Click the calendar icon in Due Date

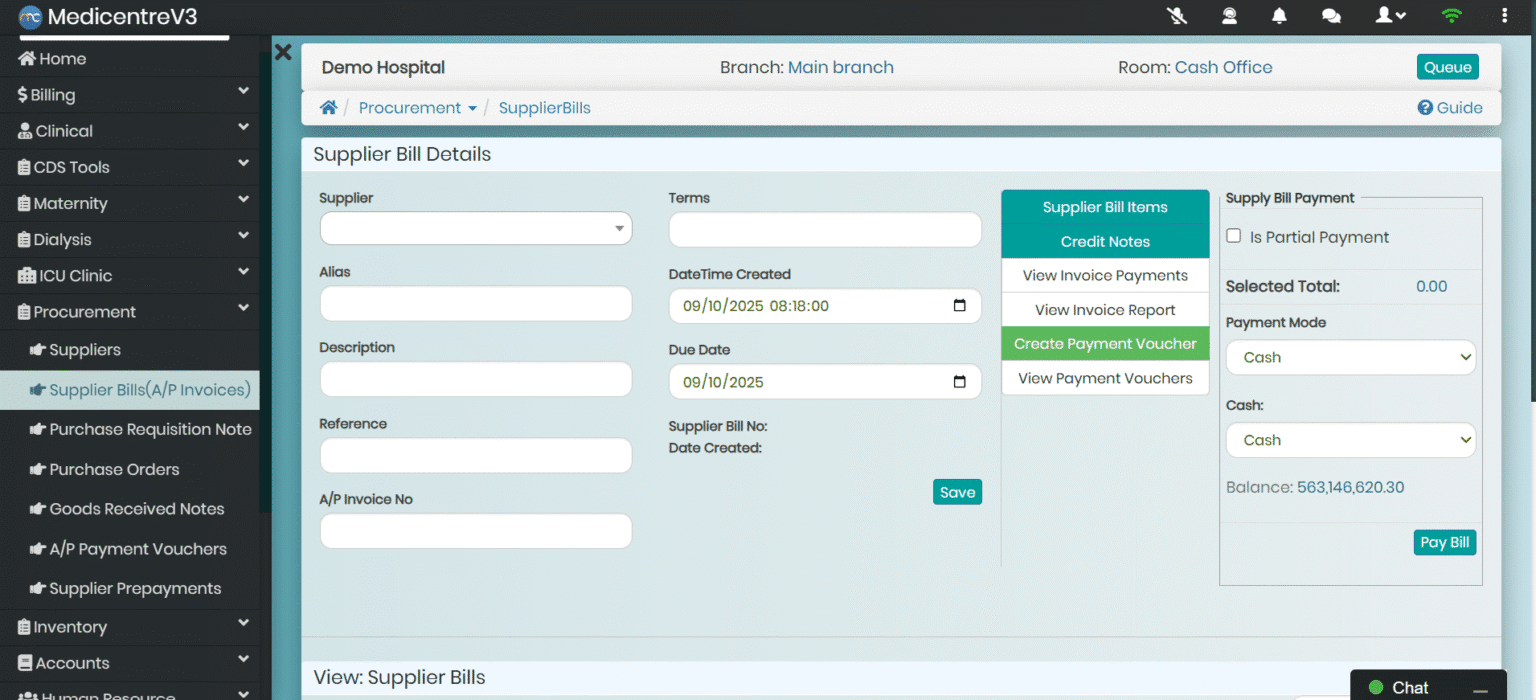959,382
